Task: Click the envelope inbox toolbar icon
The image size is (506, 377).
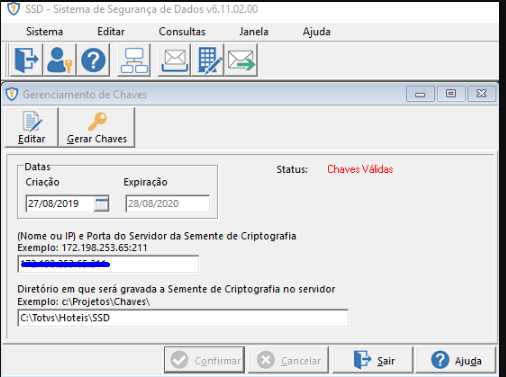Action: pyautogui.click(x=174, y=60)
